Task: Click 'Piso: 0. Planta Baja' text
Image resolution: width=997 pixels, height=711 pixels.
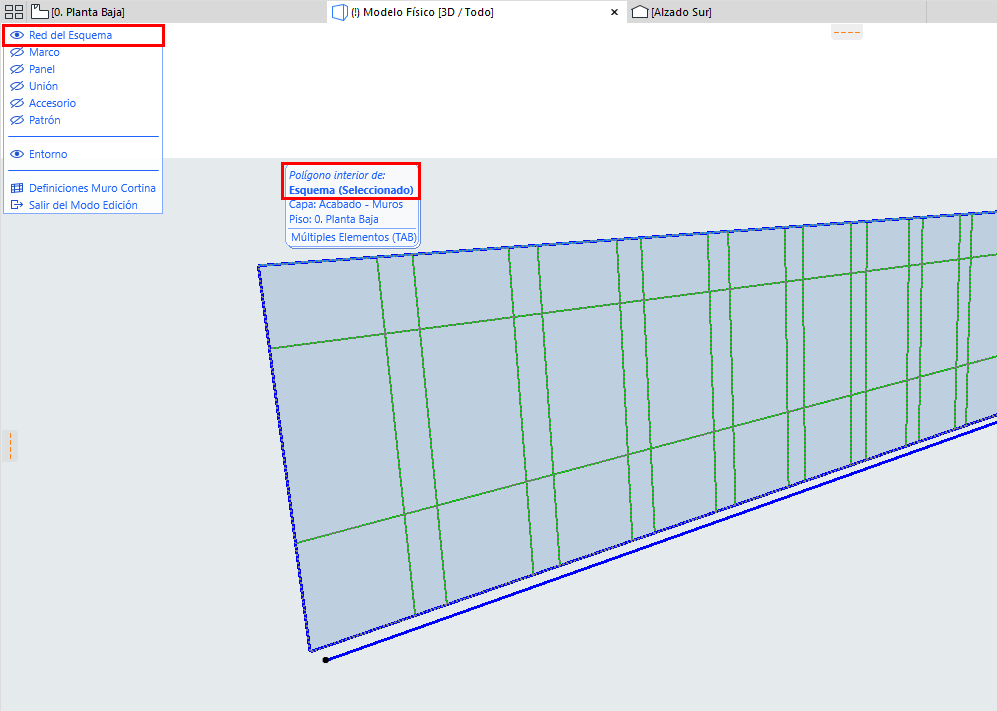Action: pos(334,219)
